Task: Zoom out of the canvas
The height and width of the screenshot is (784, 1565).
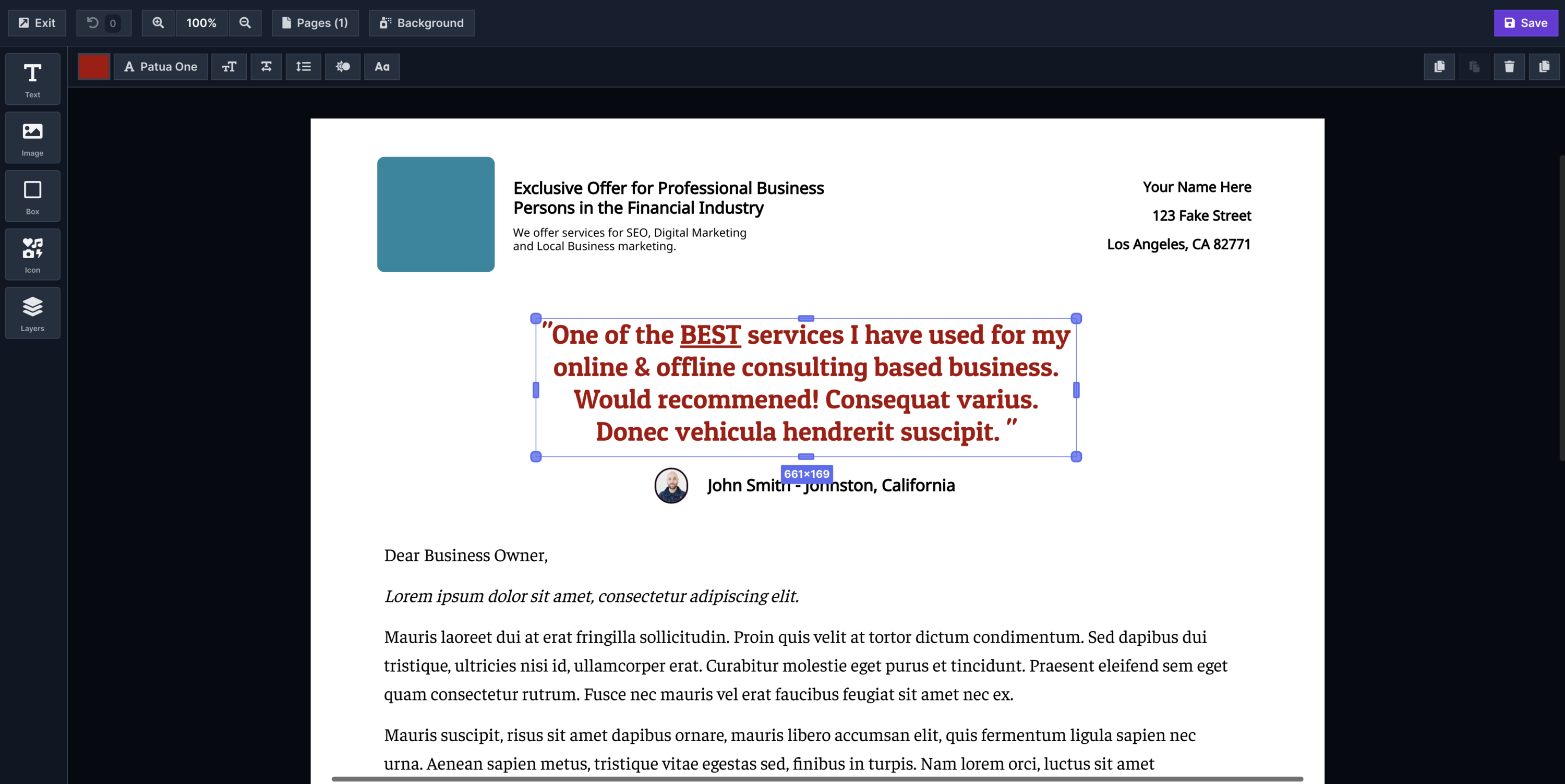Action: tap(245, 23)
